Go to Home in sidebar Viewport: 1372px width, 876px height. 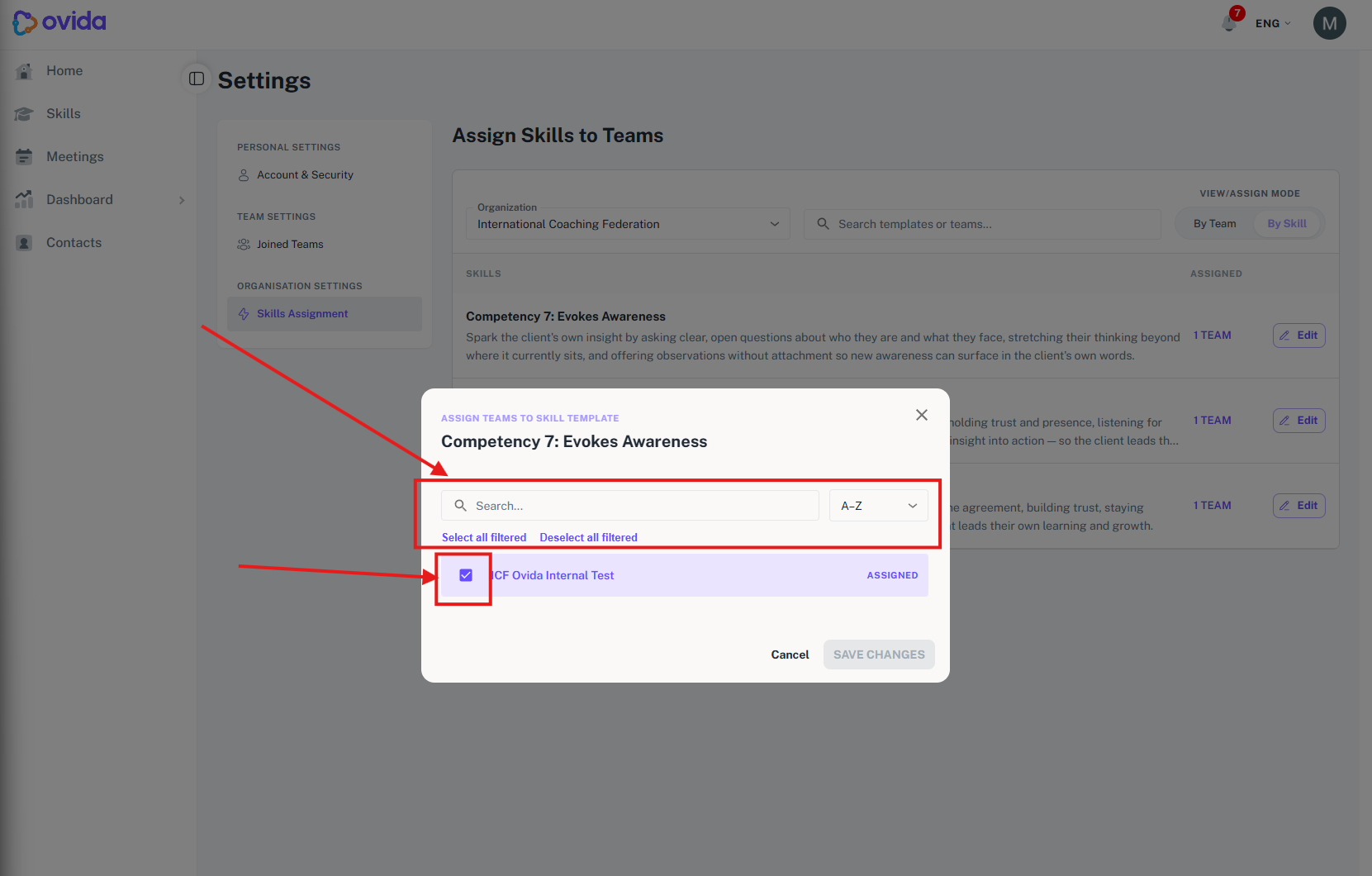pos(64,71)
